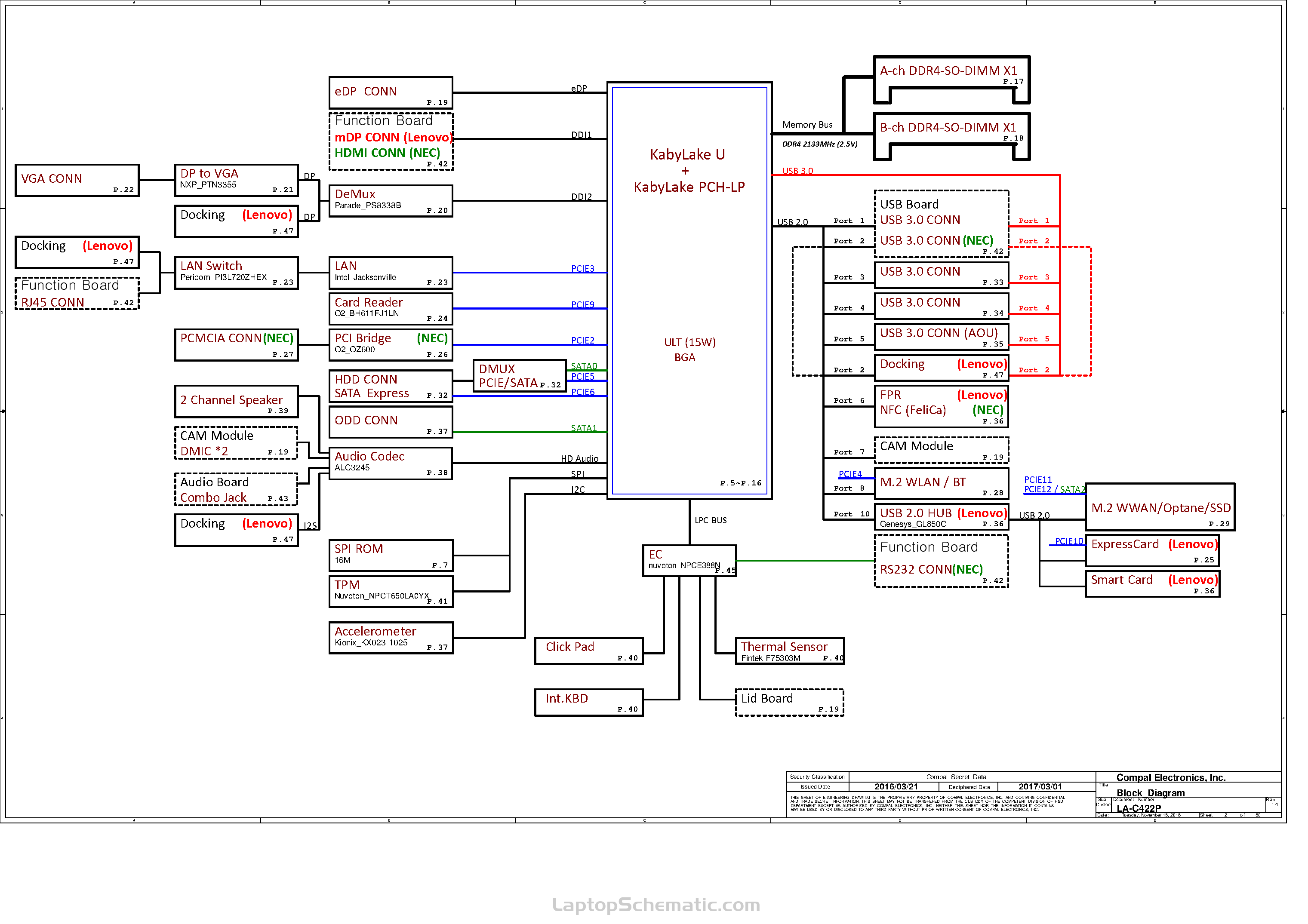Viewport: 1308px width, 924px height.
Task: Click the Card Reader O2_BH611FJ1LN block
Action: [391, 309]
